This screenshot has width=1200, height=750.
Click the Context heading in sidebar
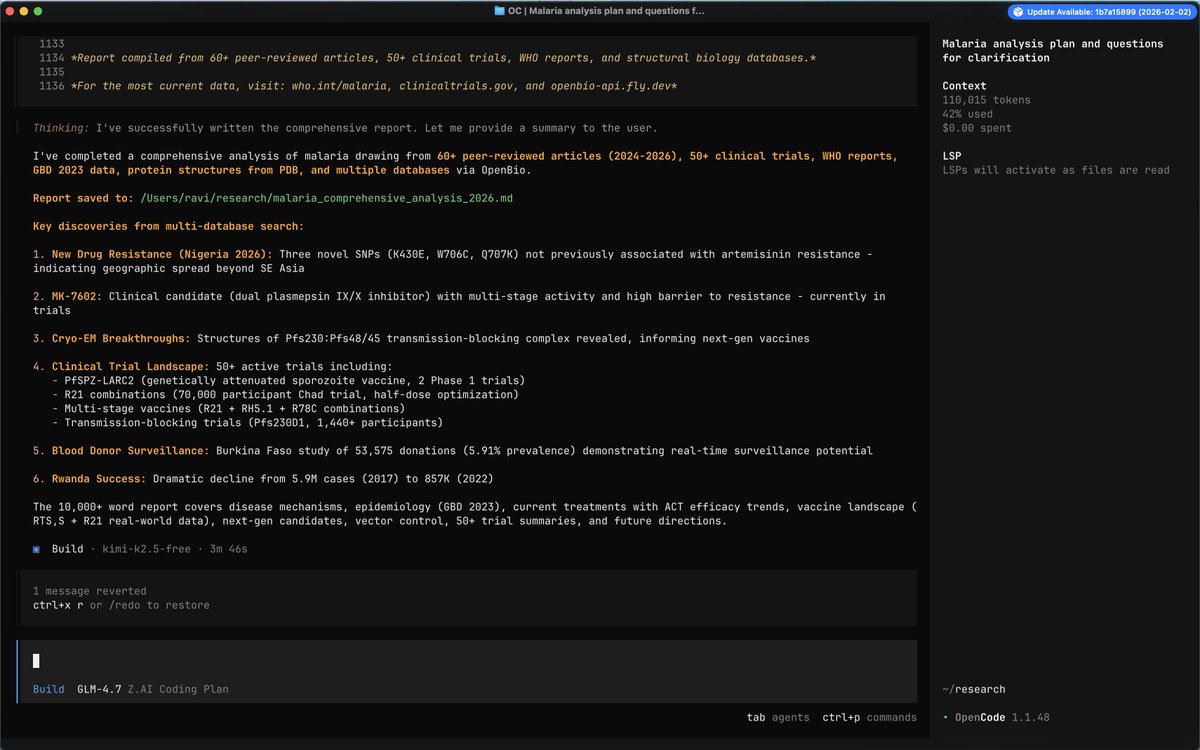[x=964, y=86]
